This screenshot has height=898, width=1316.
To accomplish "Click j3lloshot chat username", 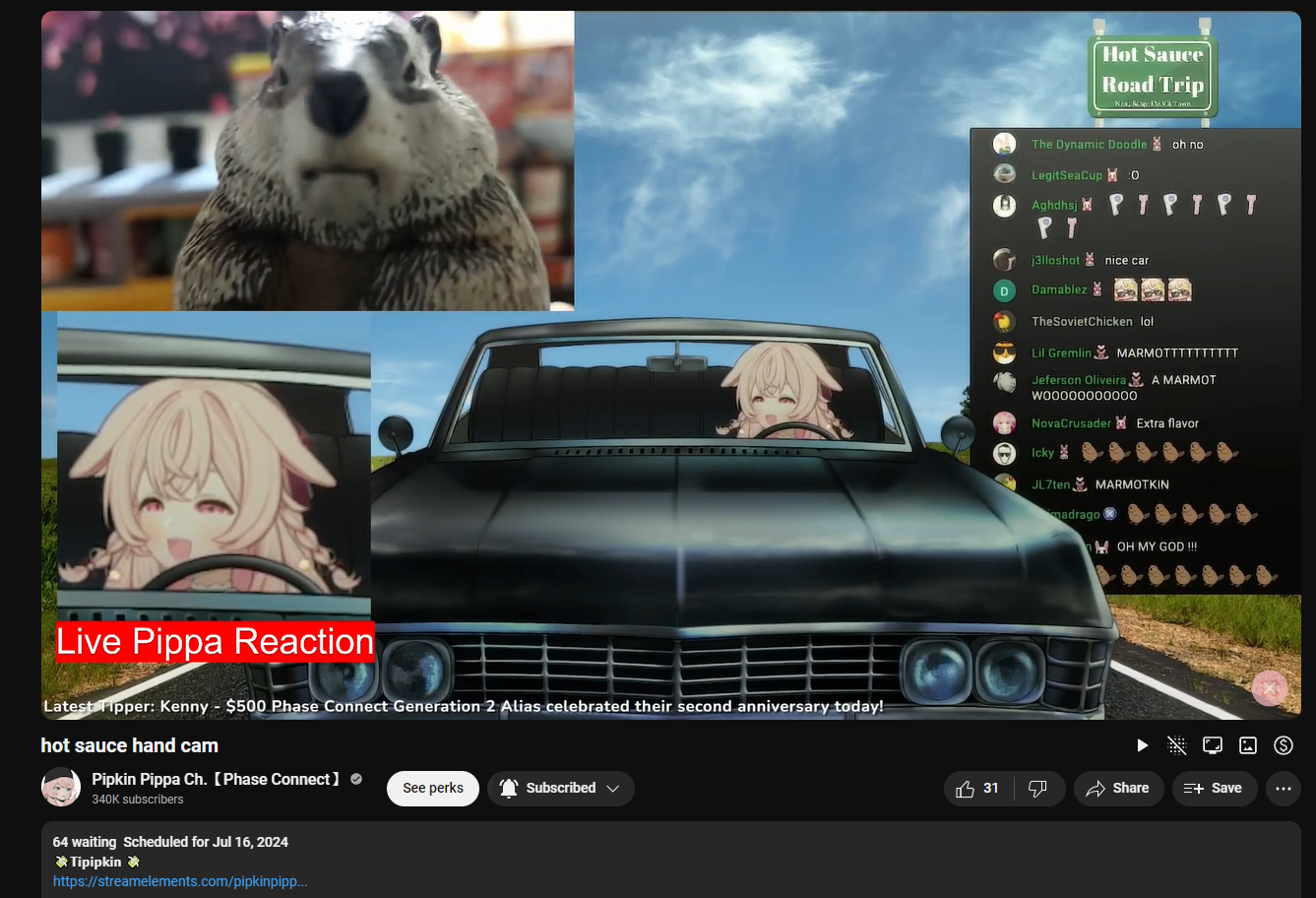I will coord(1056,260).
